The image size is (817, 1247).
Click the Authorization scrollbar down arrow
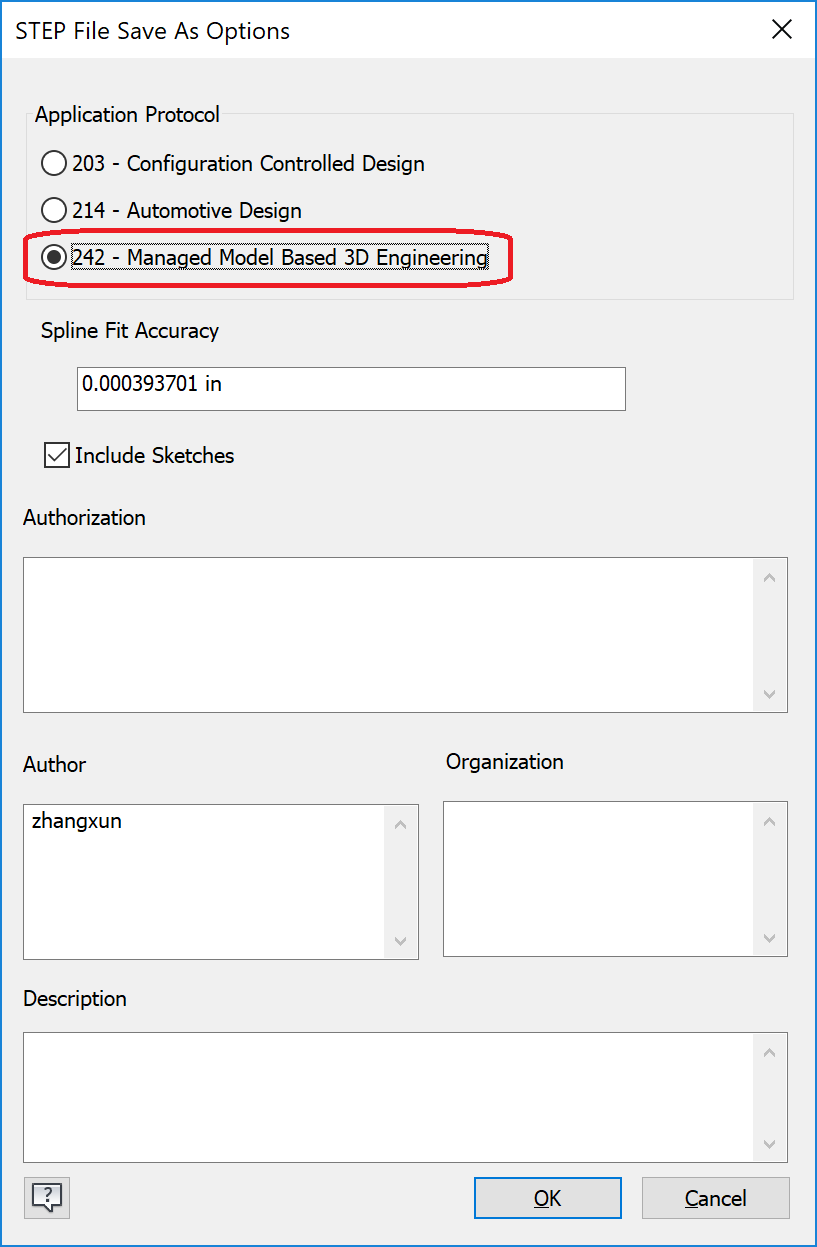coord(769,694)
